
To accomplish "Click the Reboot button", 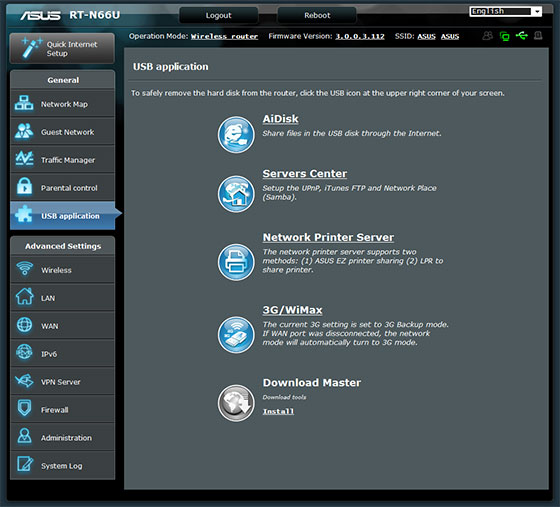I will [x=317, y=15].
